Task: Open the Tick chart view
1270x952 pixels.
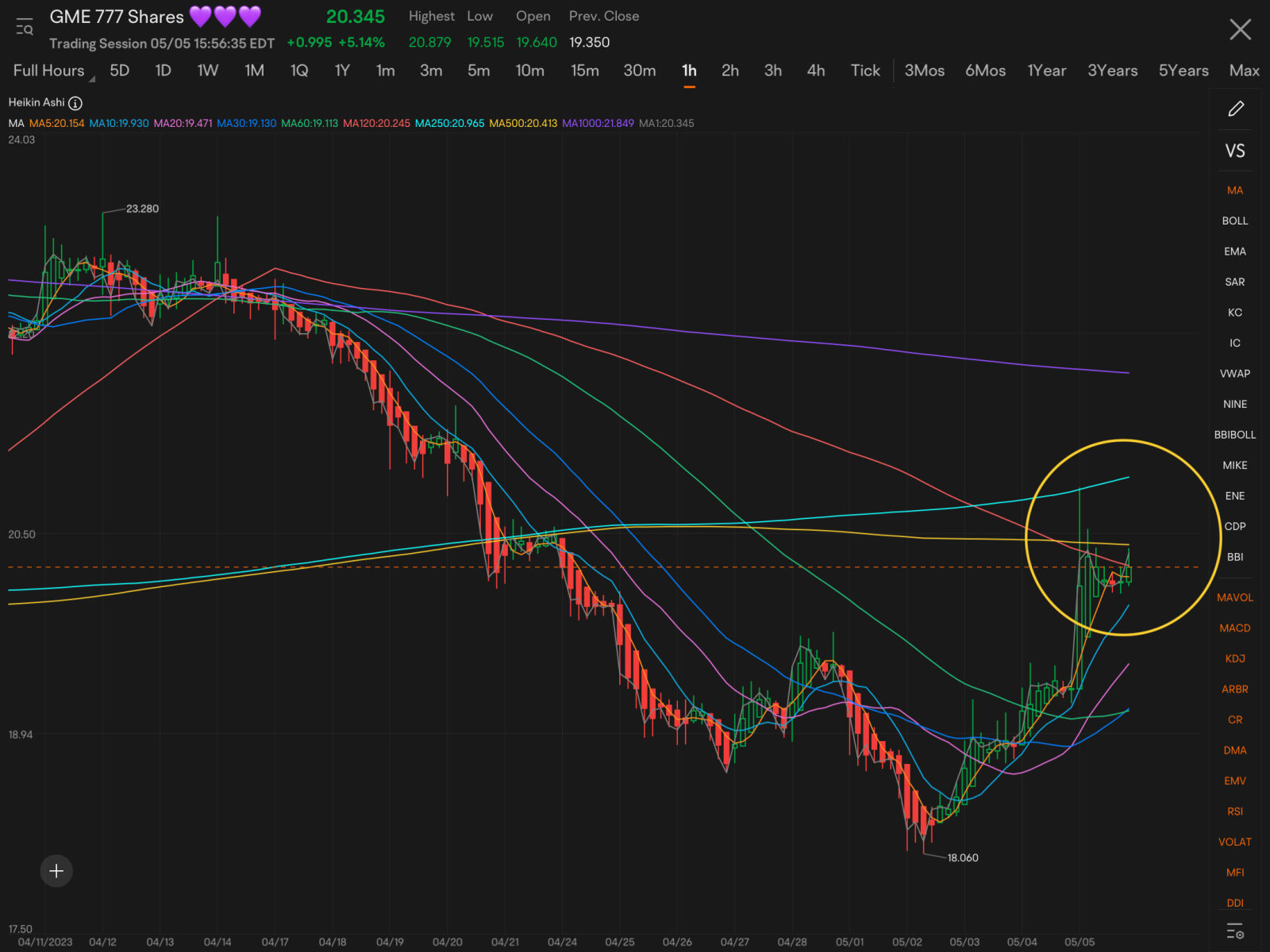Action: click(865, 71)
